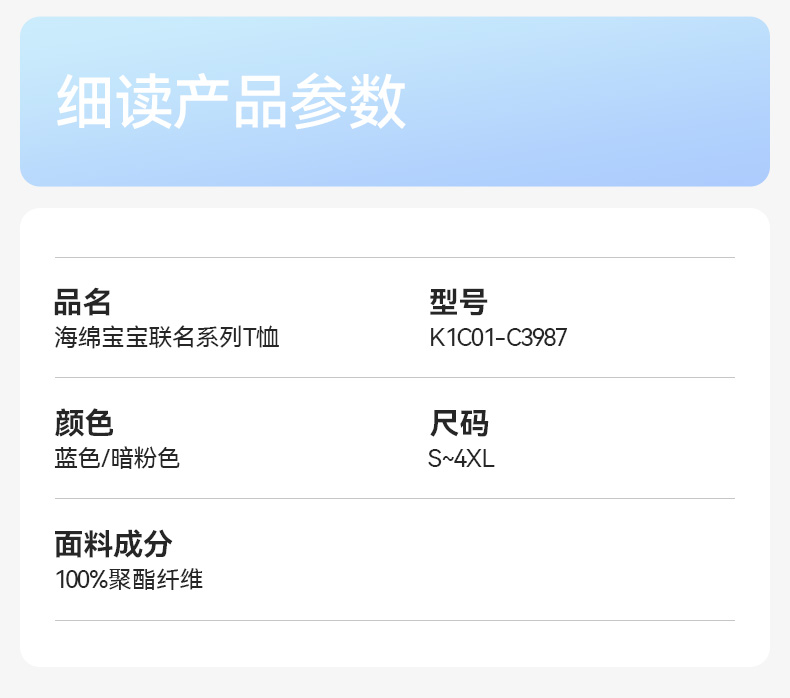Viewport: 790px width, 698px height.
Task: Click model number K1C01-C3987
Action: pyautogui.click(x=498, y=338)
